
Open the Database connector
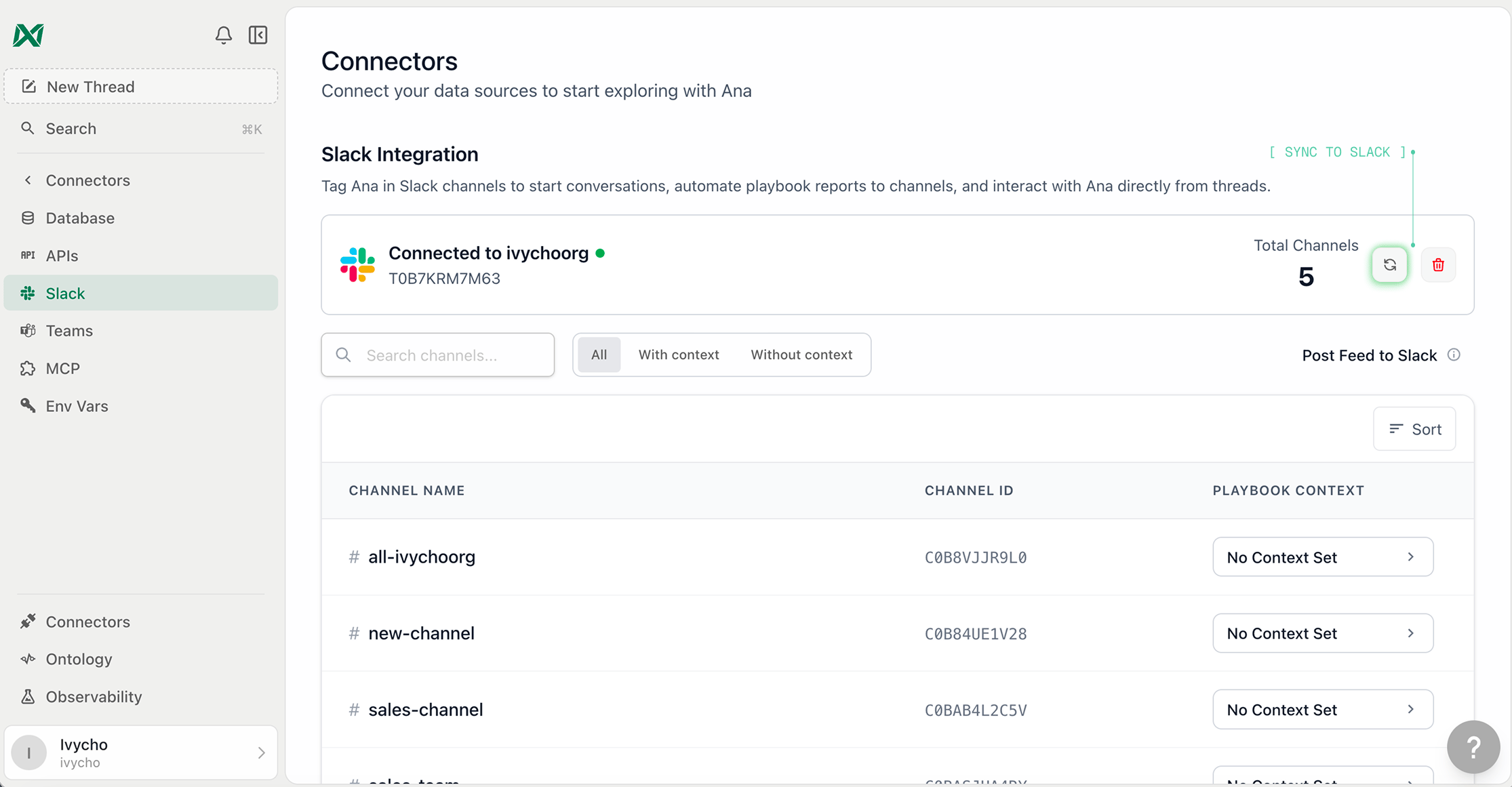click(141, 218)
